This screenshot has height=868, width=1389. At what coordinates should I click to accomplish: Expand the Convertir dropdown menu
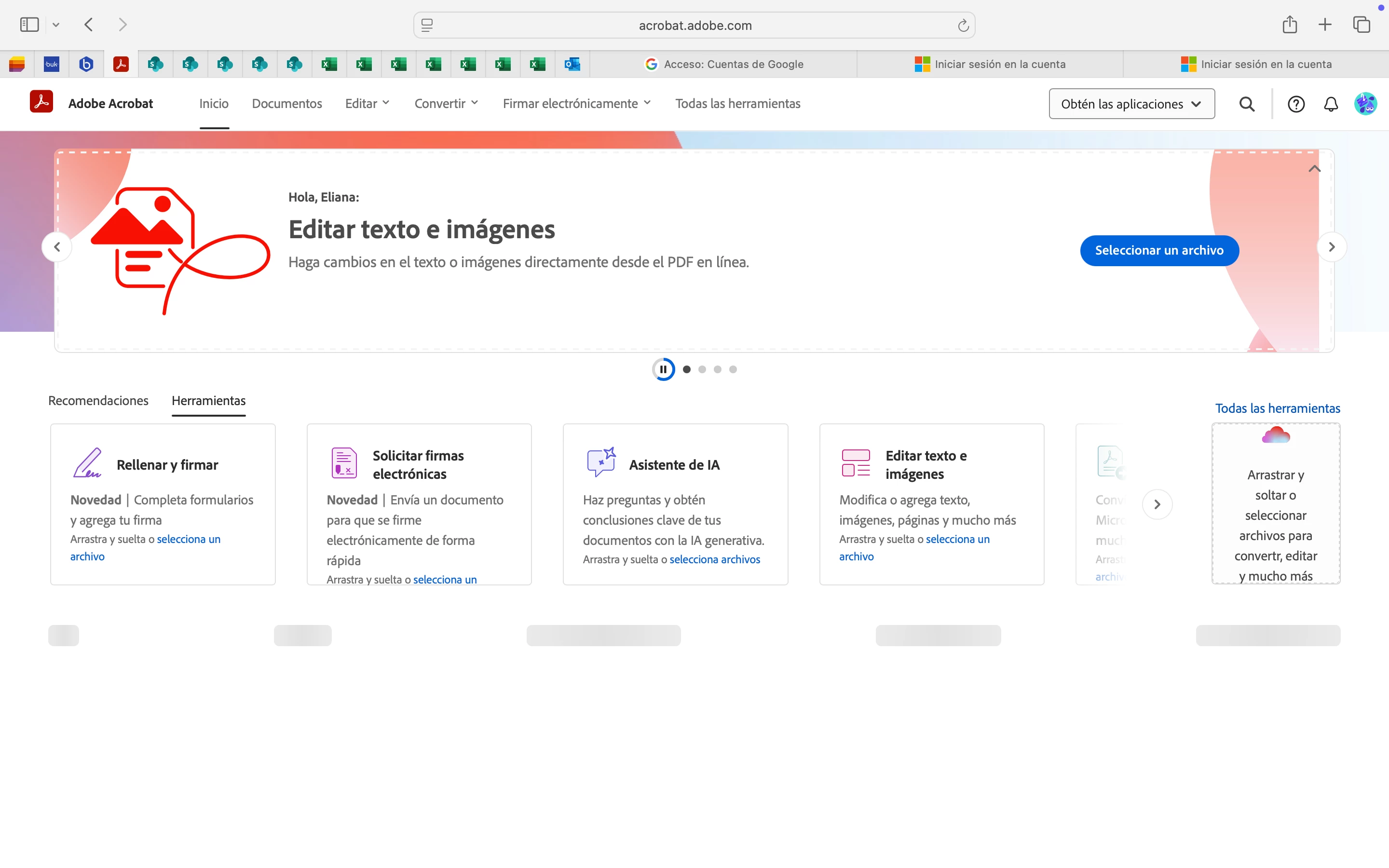tap(446, 103)
